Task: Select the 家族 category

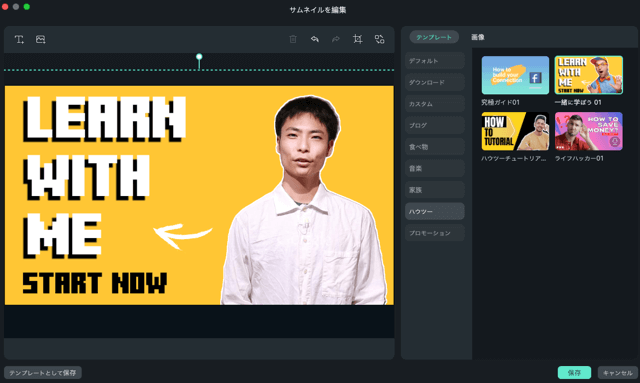Action: [x=435, y=190]
